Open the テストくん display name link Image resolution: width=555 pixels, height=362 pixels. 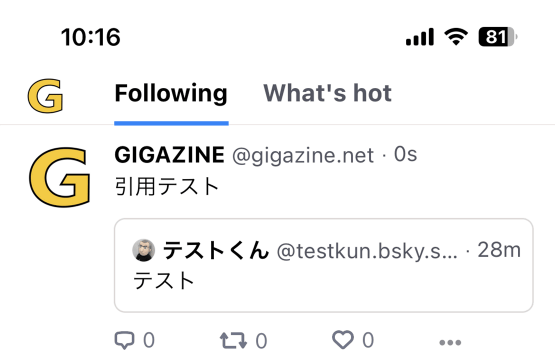pyautogui.click(x=216, y=250)
